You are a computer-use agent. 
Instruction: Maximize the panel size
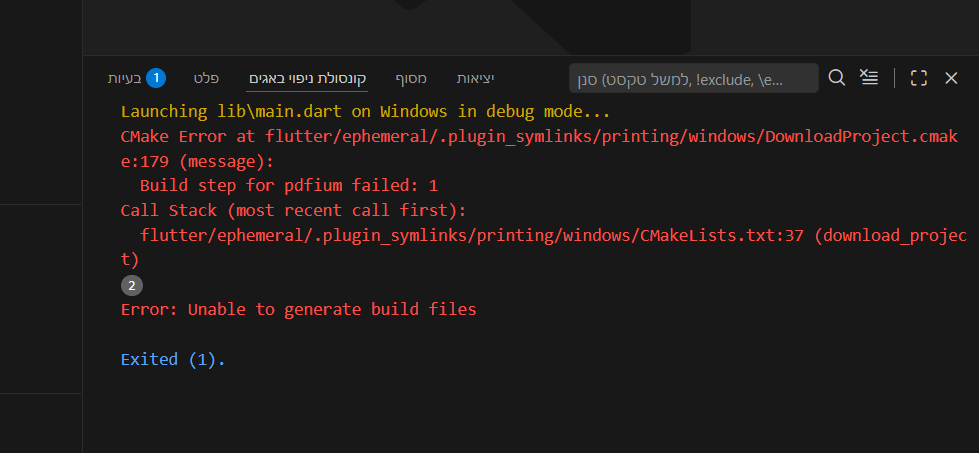pos(918,78)
